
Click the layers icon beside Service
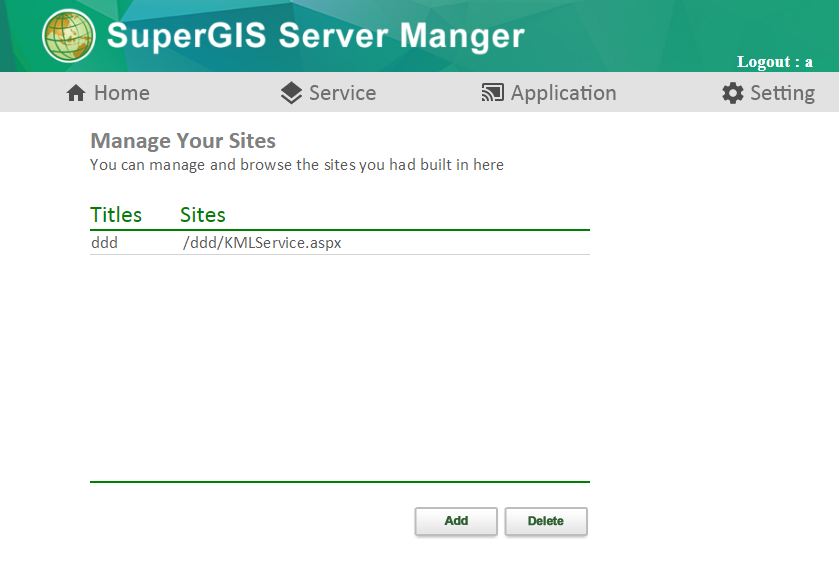click(291, 93)
